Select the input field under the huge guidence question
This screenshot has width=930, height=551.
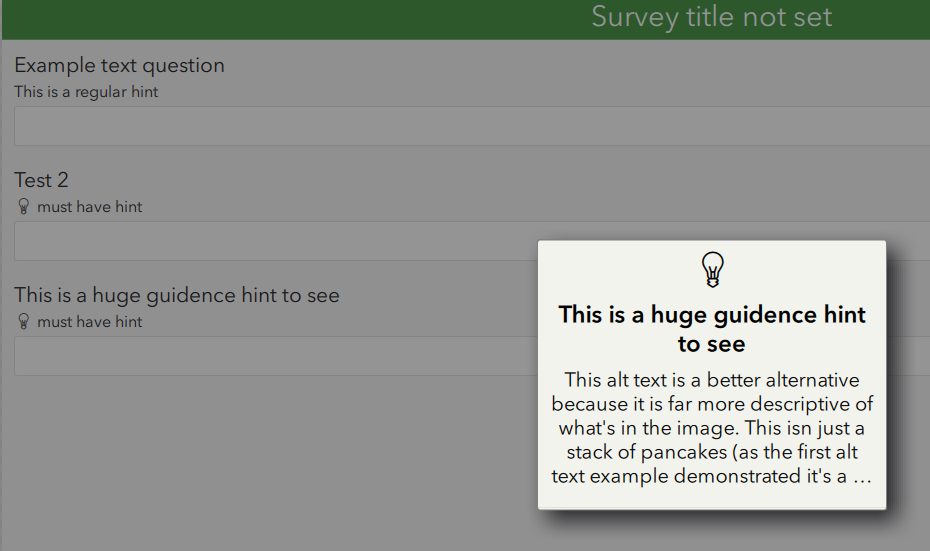[270, 356]
